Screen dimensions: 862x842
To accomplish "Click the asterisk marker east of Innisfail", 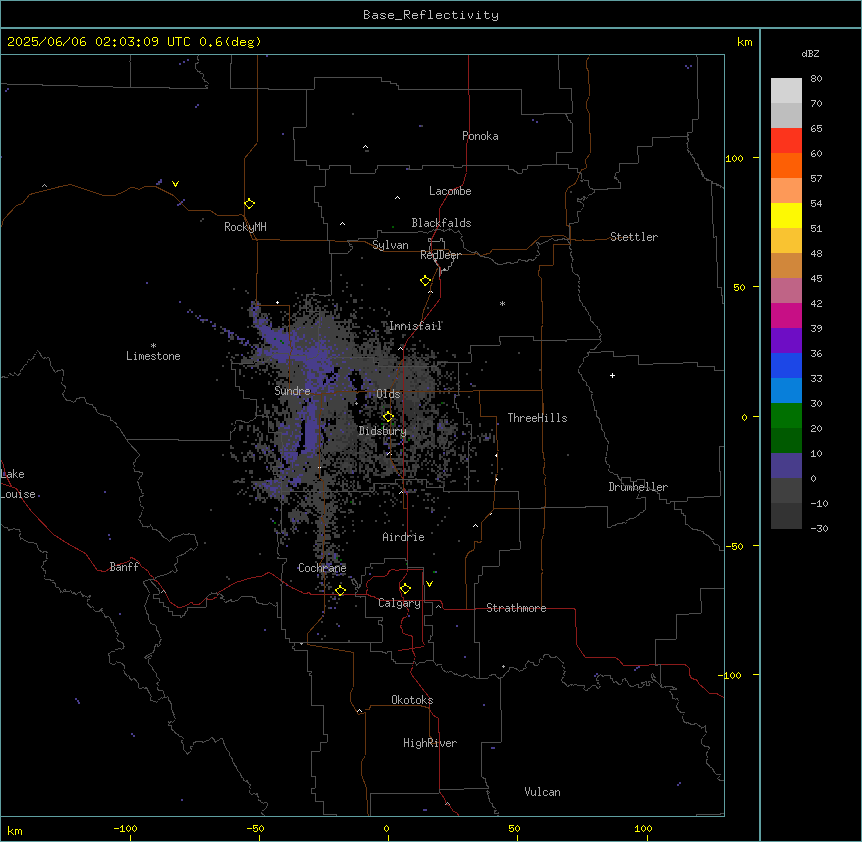I will 502,303.
